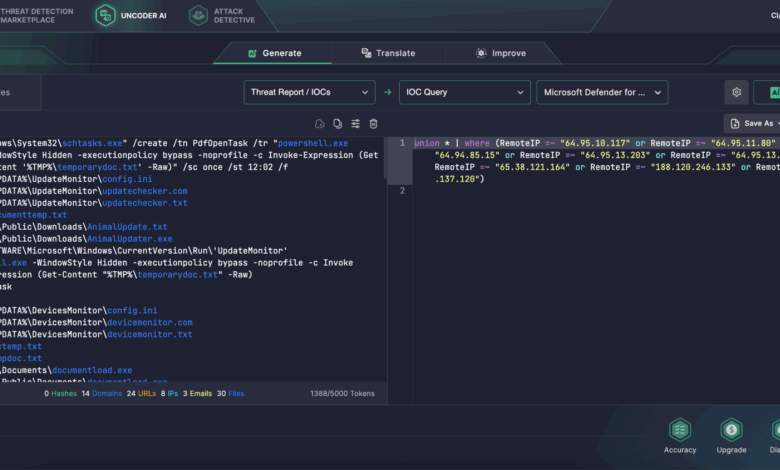Click the updatechecker.txt entry
This screenshot has width=780, height=470.
(145, 203)
